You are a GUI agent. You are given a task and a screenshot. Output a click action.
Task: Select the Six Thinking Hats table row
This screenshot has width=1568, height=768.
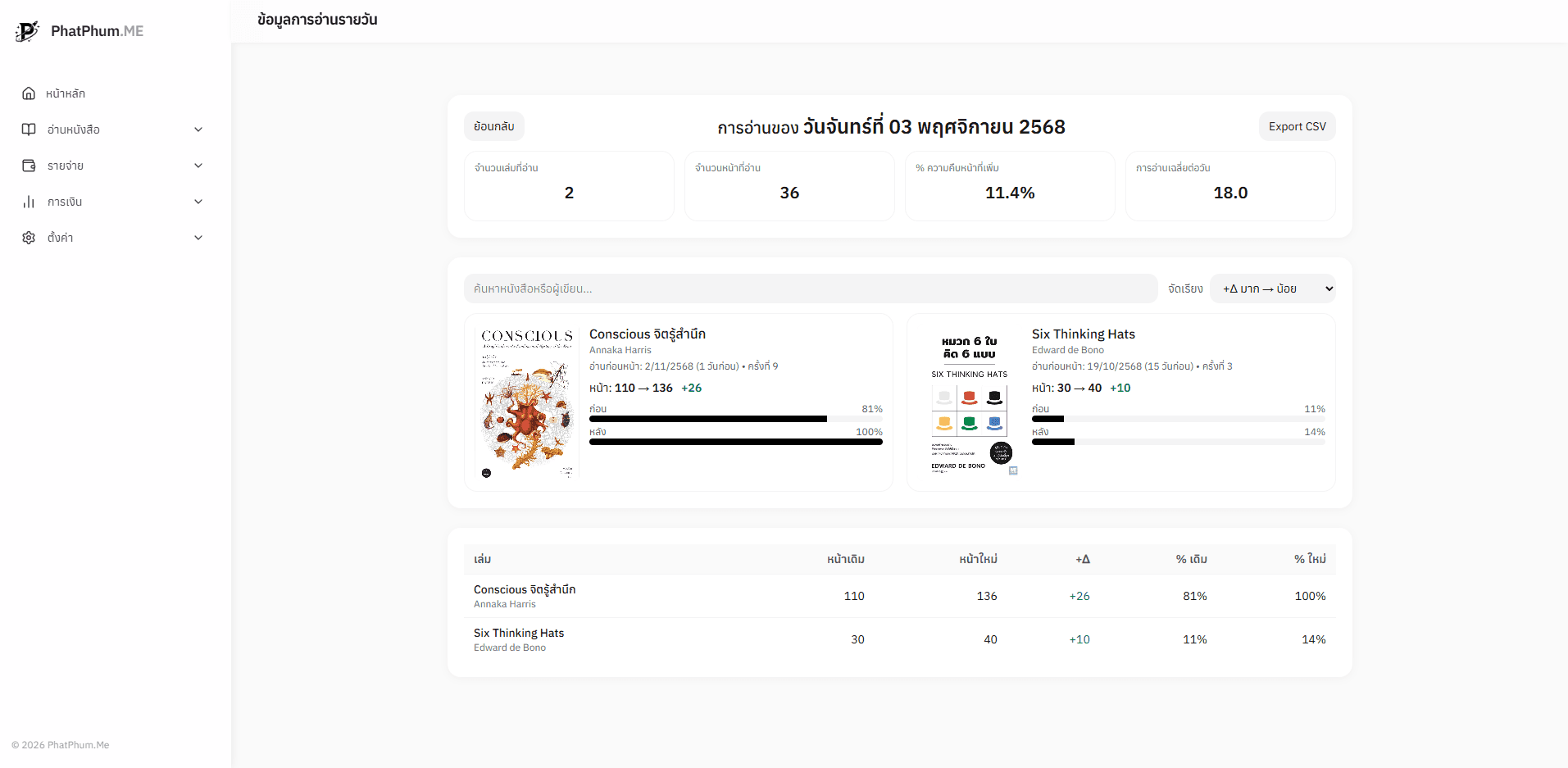tap(899, 639)
